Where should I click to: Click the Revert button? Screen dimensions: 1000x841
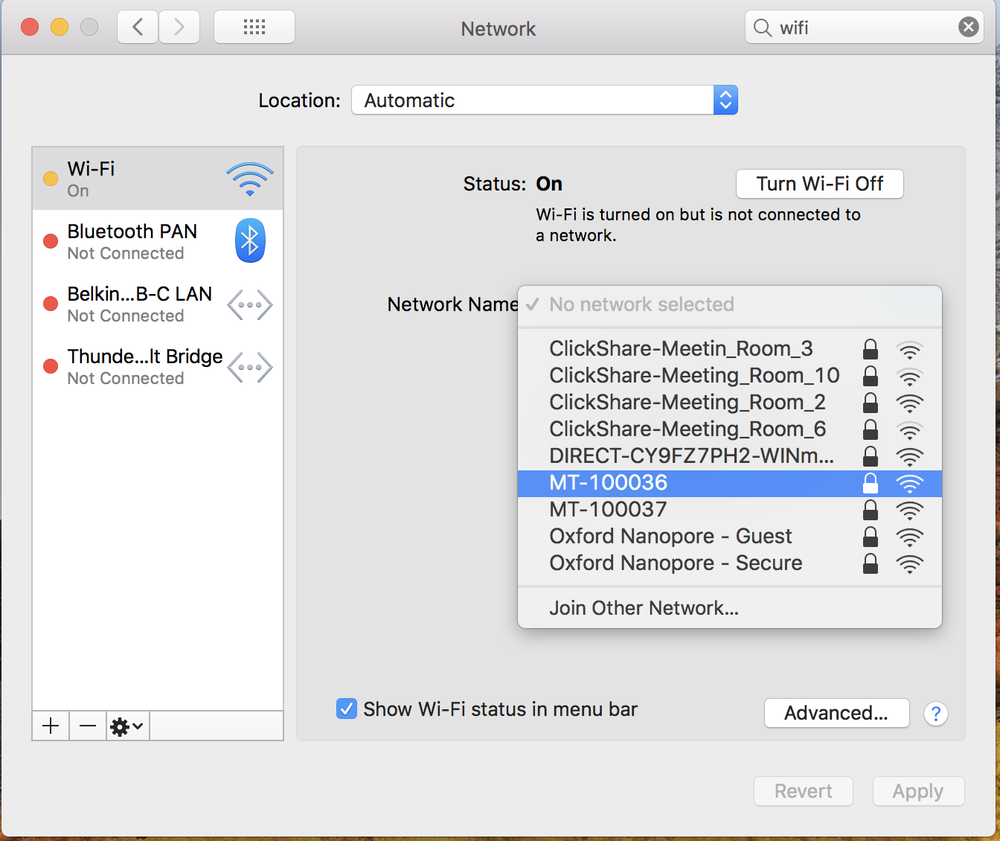tap(803, 791)
